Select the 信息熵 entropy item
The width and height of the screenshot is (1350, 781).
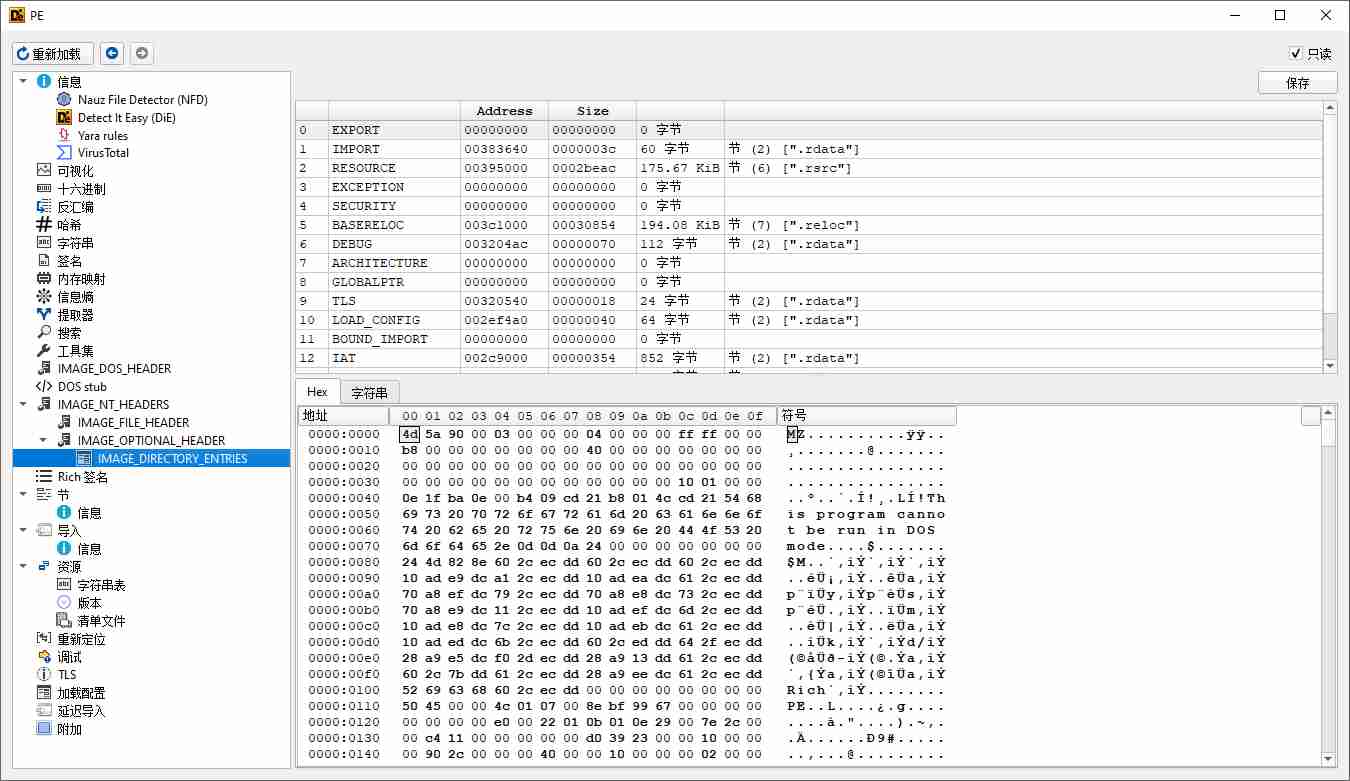75,297
